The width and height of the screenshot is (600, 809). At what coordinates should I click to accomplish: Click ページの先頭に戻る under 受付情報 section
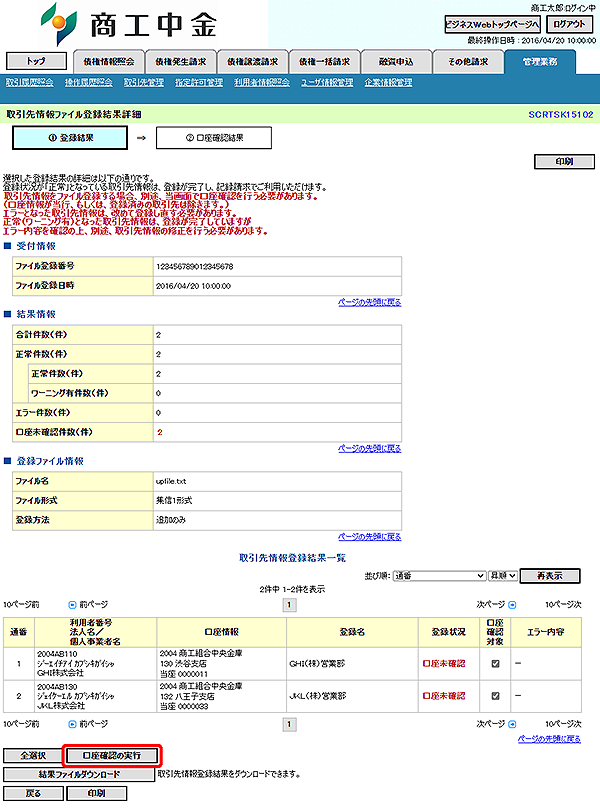click(370, 302)
